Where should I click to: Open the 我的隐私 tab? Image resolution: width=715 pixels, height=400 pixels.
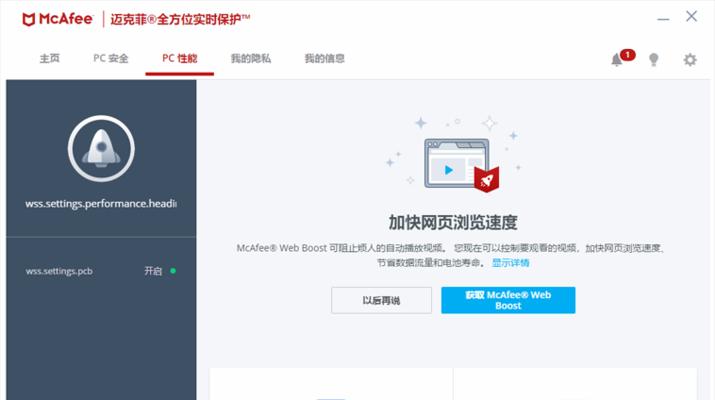[251, 58]
